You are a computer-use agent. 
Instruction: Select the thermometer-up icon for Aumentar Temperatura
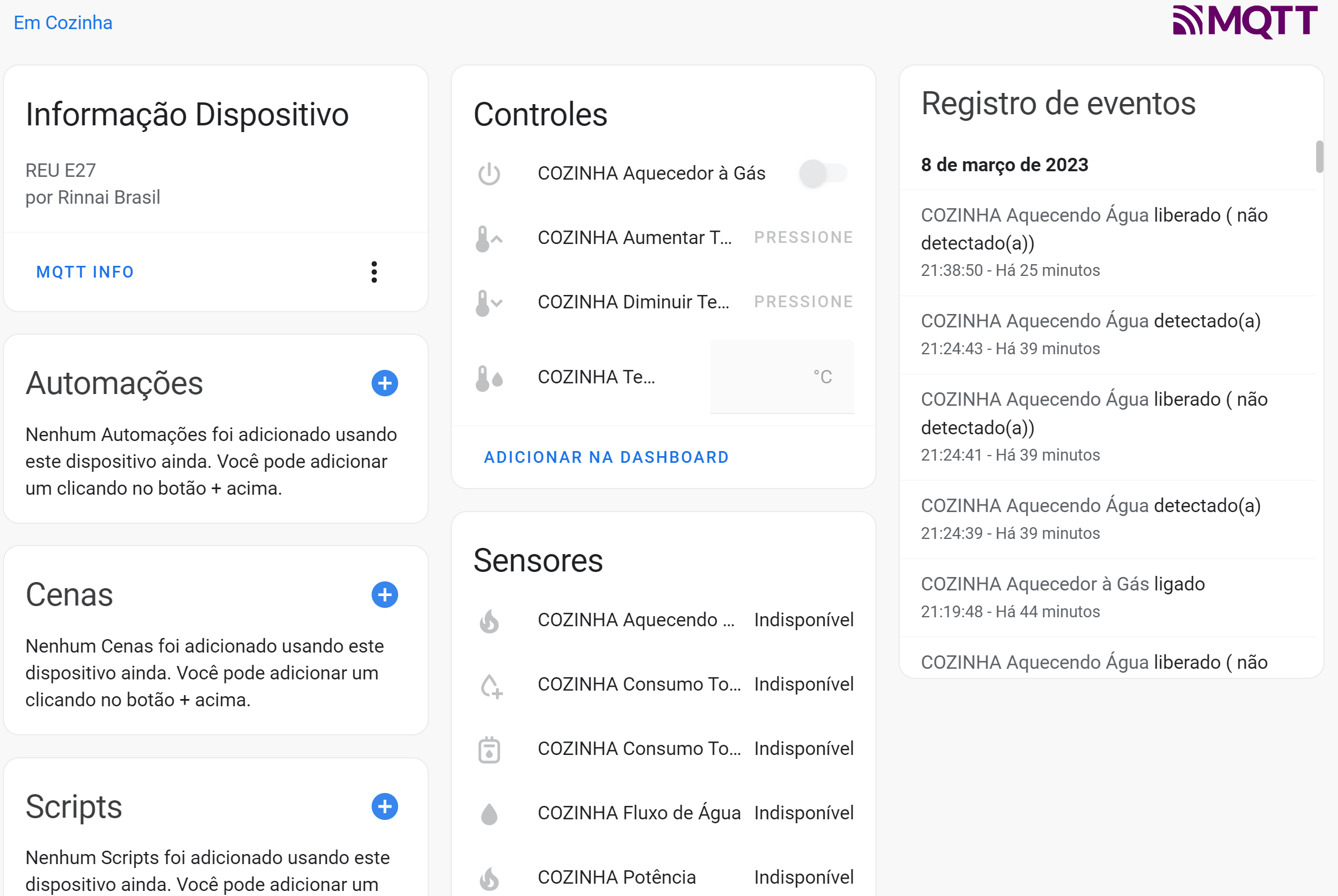click(x=489, y=238)
